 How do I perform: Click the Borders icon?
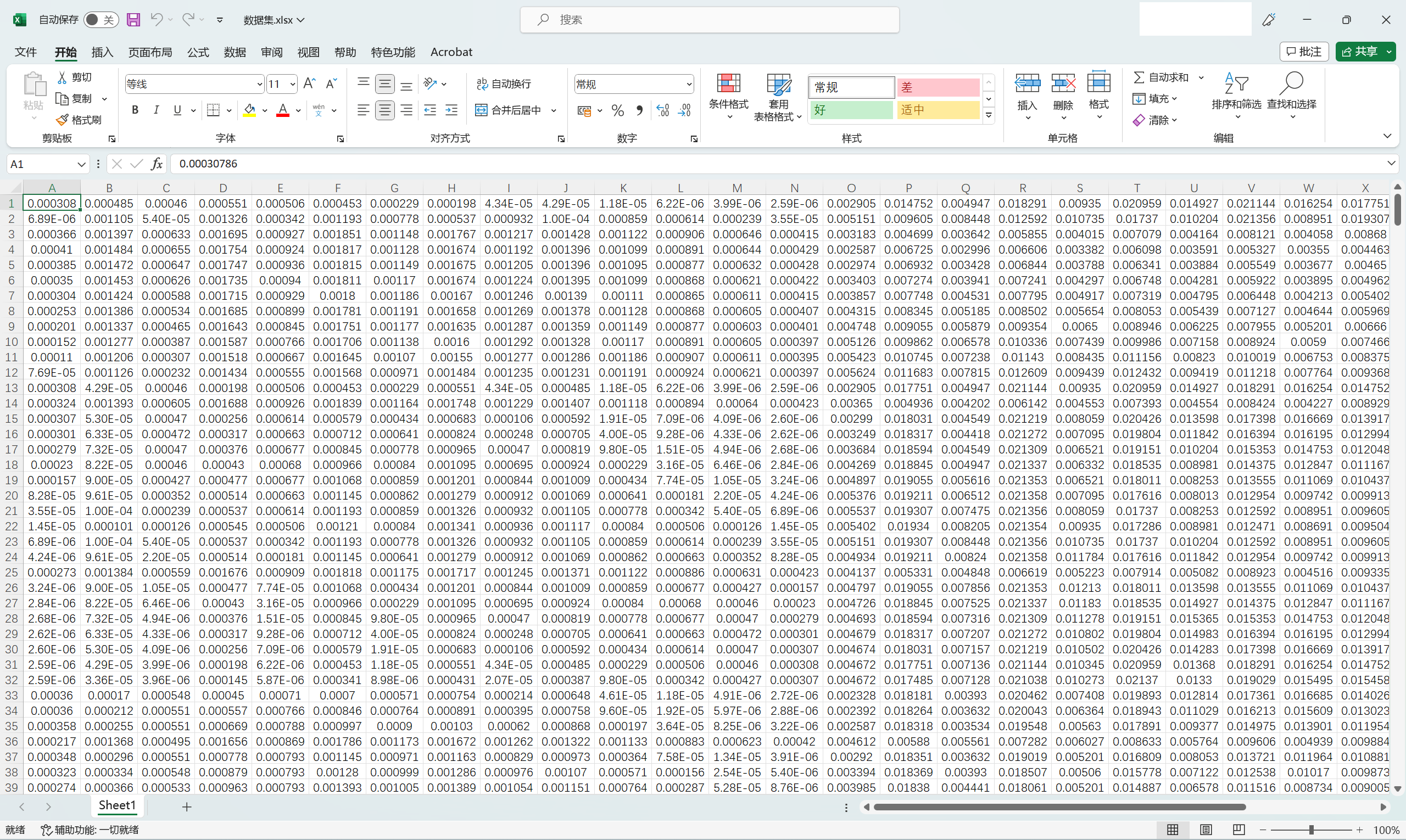pos(214,110)
